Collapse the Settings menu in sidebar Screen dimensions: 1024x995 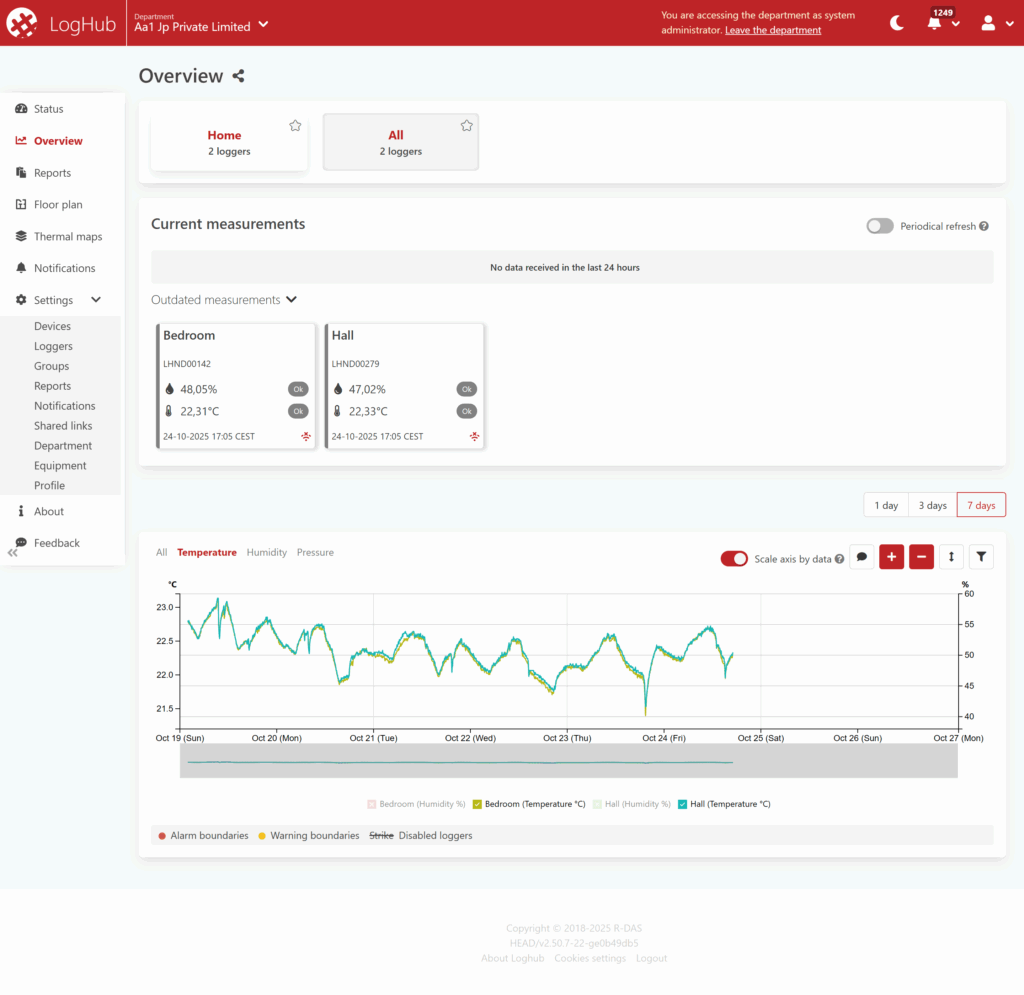pyautogui.click(x=96, y=300)
